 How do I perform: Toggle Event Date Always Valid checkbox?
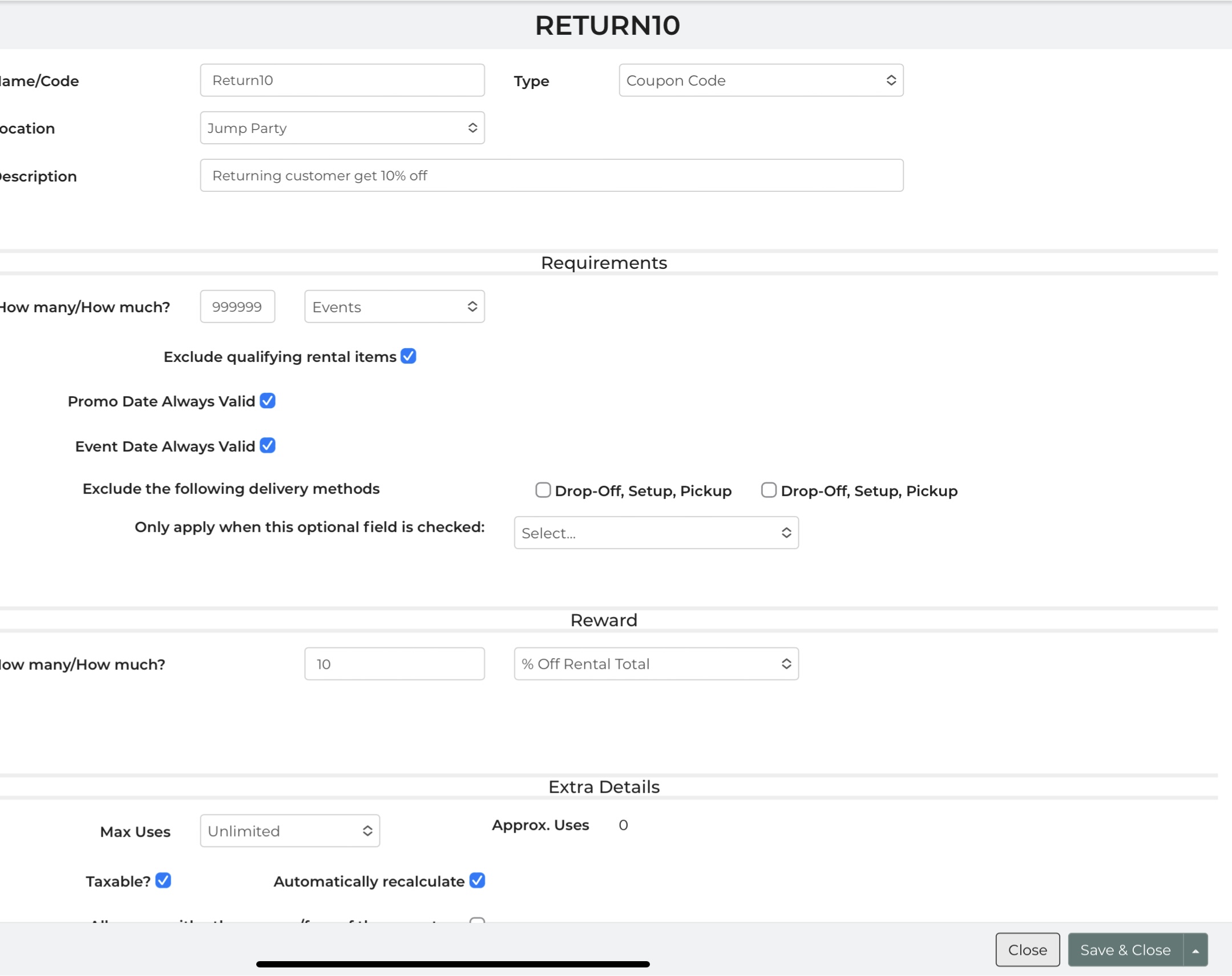[x=267, y=446]
